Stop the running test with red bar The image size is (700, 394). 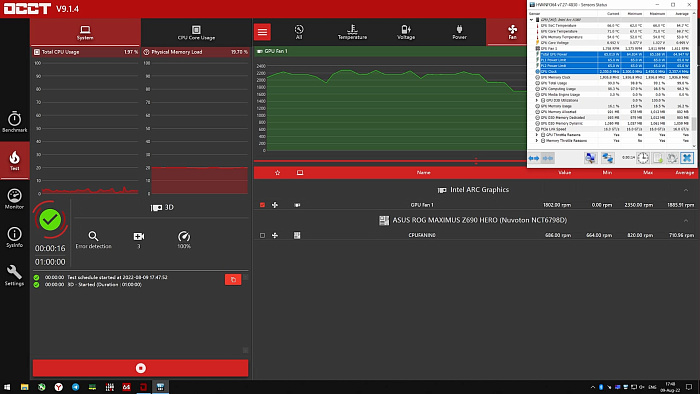tap(140, 368)
